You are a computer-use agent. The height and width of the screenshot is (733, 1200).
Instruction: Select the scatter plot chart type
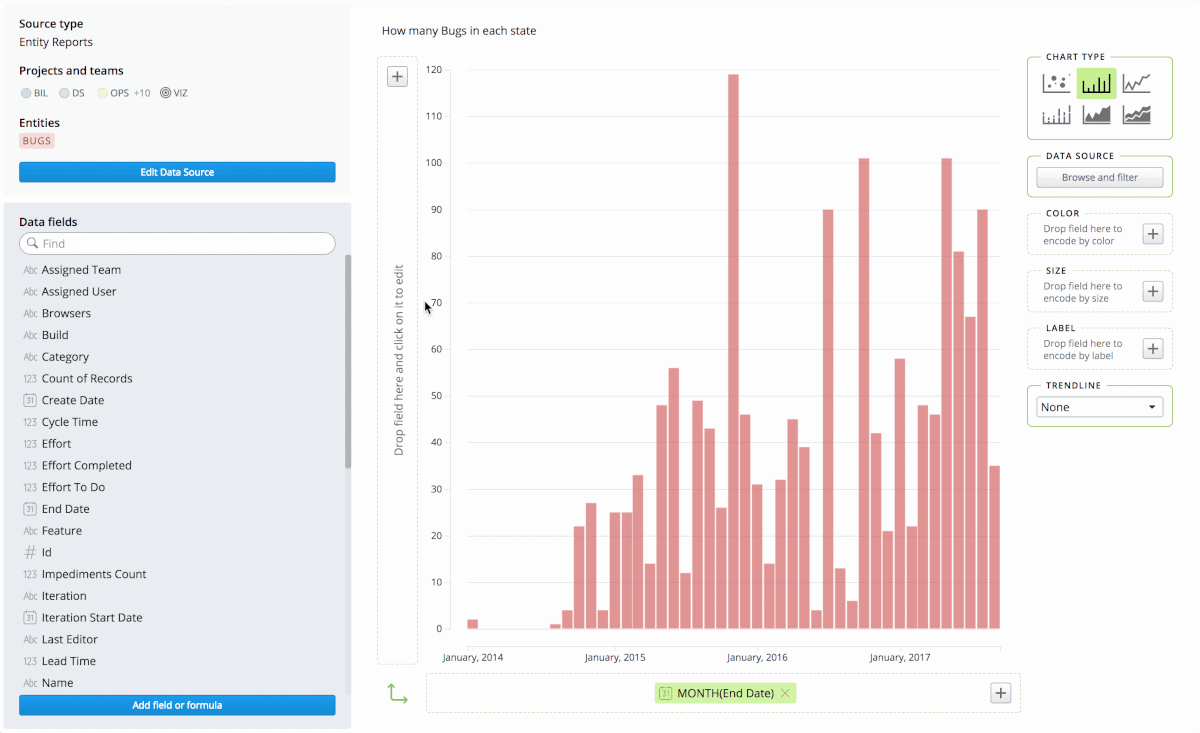(1056, 83)
